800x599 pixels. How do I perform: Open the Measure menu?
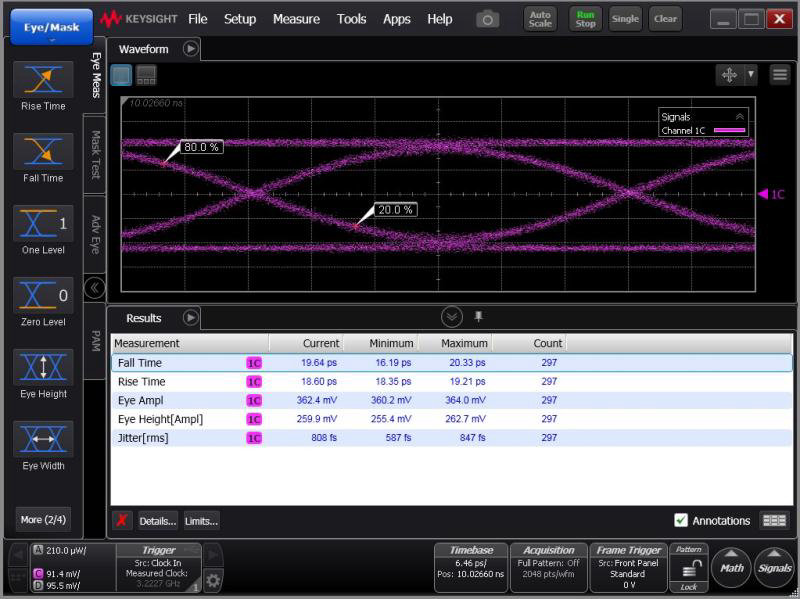296,19
